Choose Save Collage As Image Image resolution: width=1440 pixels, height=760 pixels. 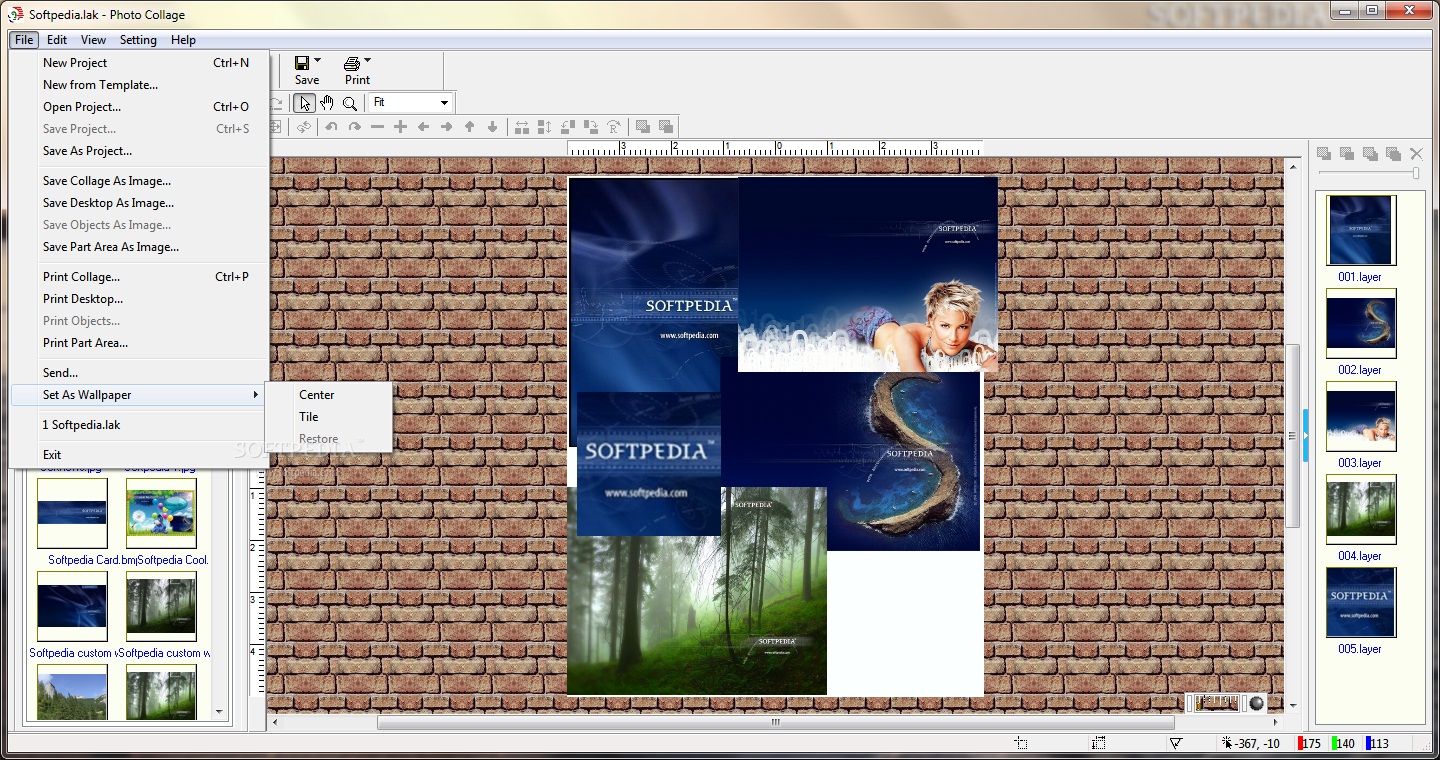pyautogui.click(x=139, y=181)
